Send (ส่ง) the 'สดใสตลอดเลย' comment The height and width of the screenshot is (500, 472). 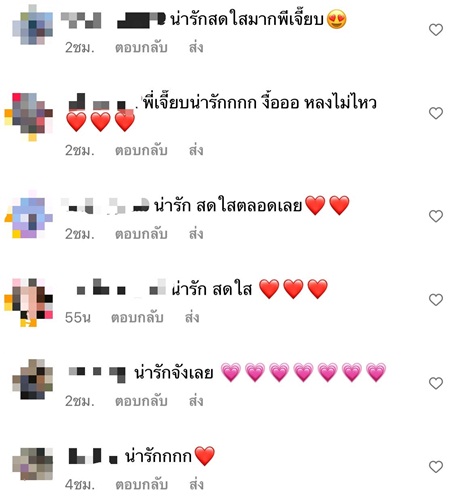click(196, 233)
